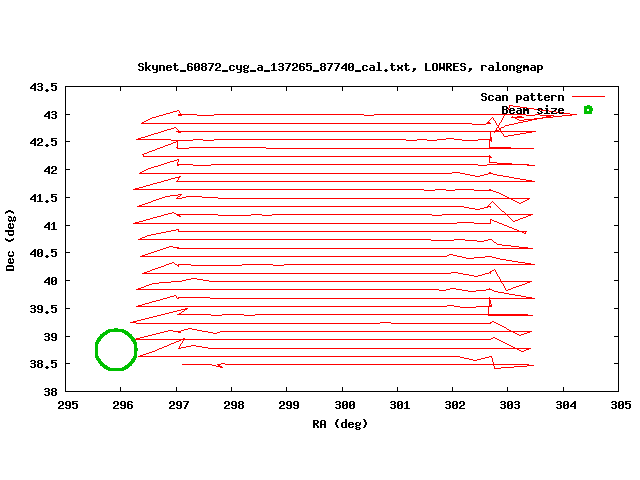640x480 pixels.
Task: Click the x-axis tick label 302
Action: (455, 405)
